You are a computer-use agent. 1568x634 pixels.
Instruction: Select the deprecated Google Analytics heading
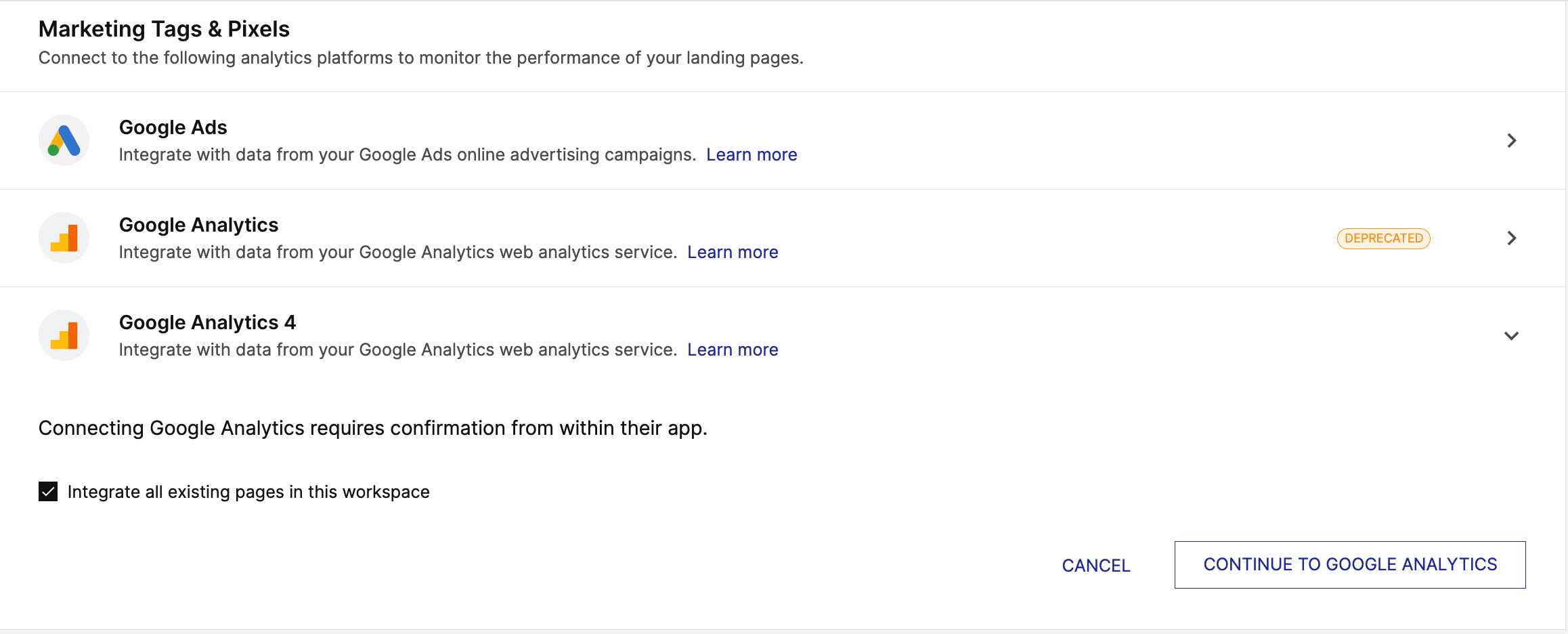pos(198,225)
